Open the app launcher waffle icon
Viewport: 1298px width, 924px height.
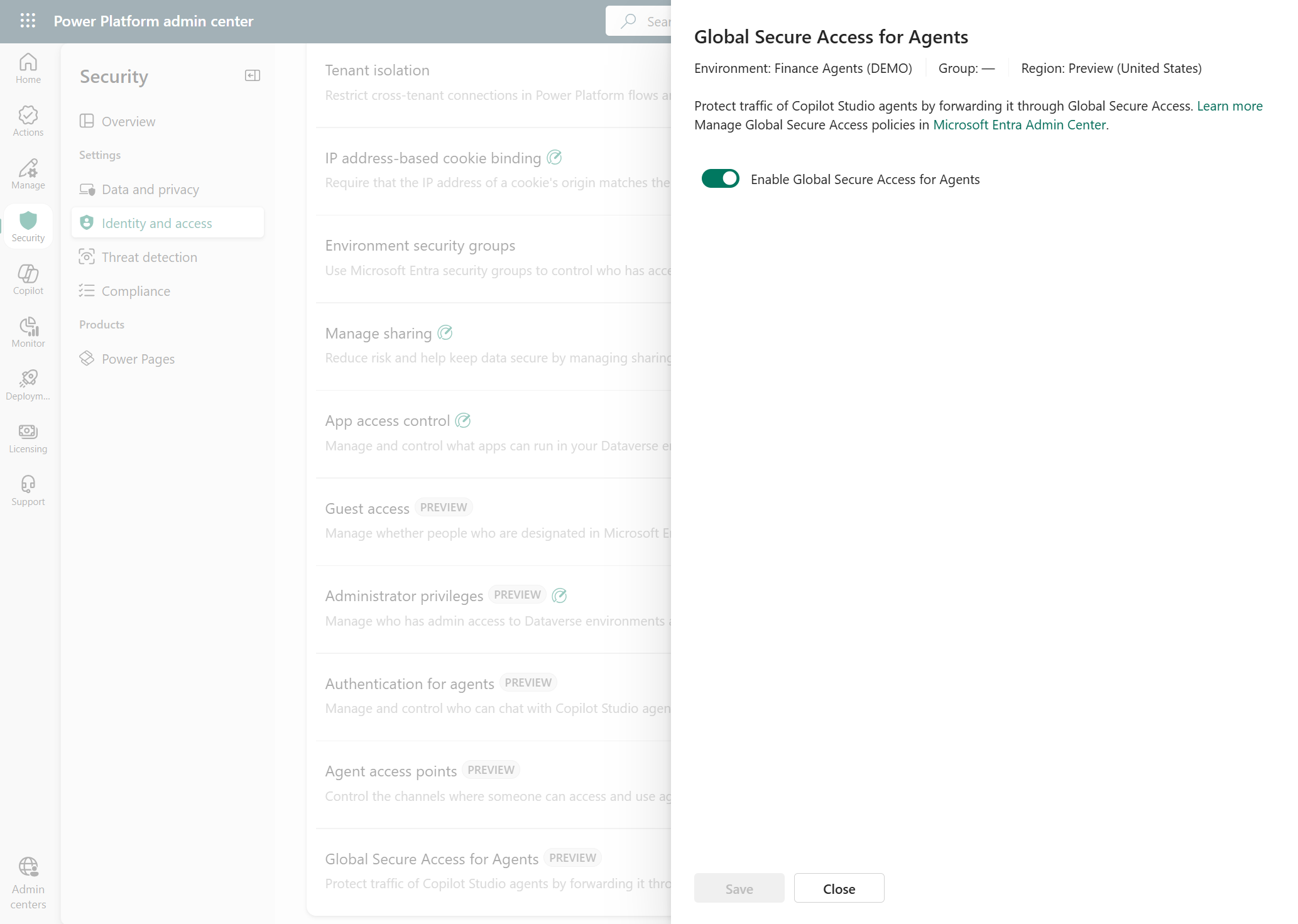click(x=28, y=21)
